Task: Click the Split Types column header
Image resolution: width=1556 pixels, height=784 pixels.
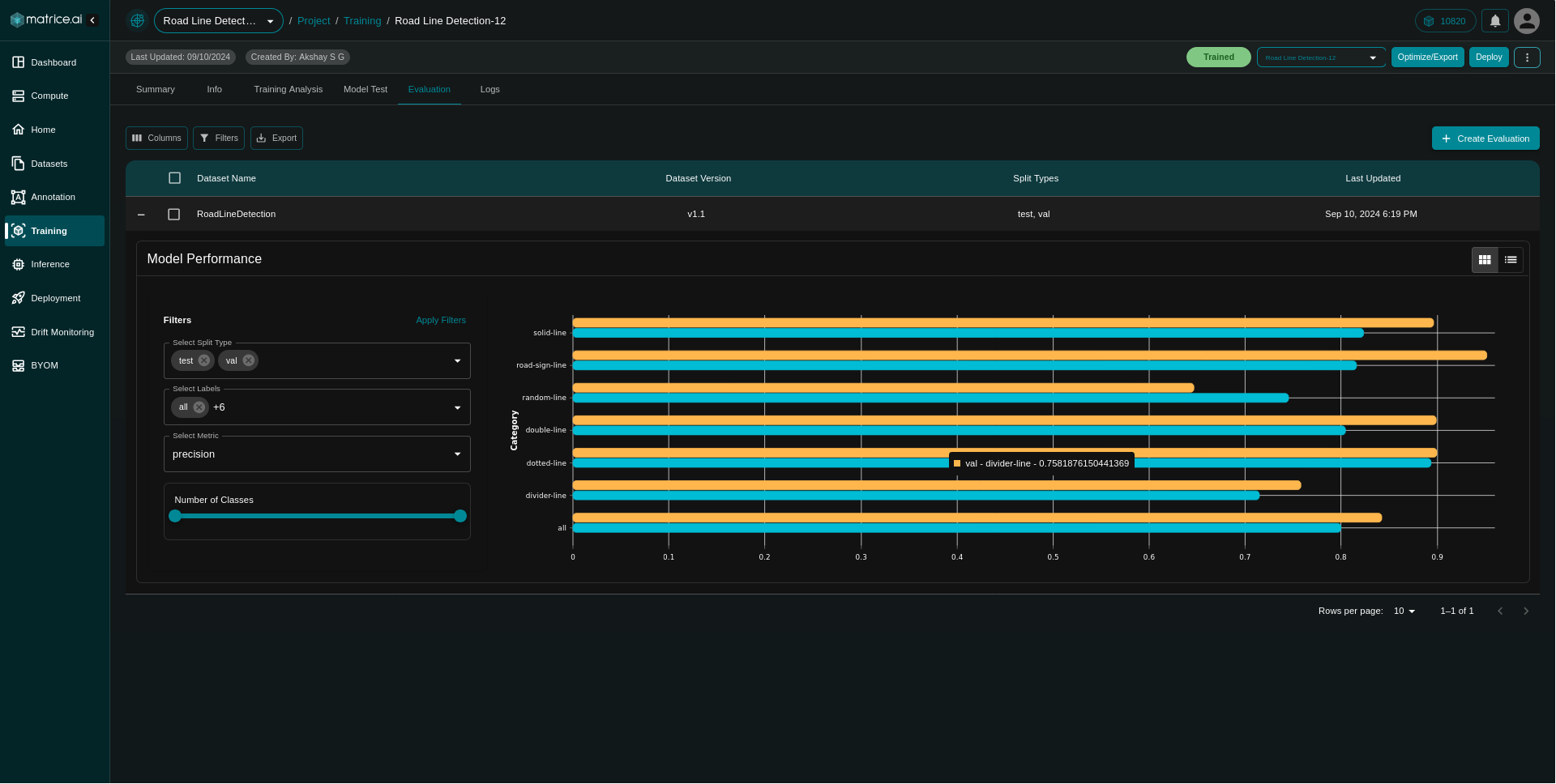Action: point(1036,178)
